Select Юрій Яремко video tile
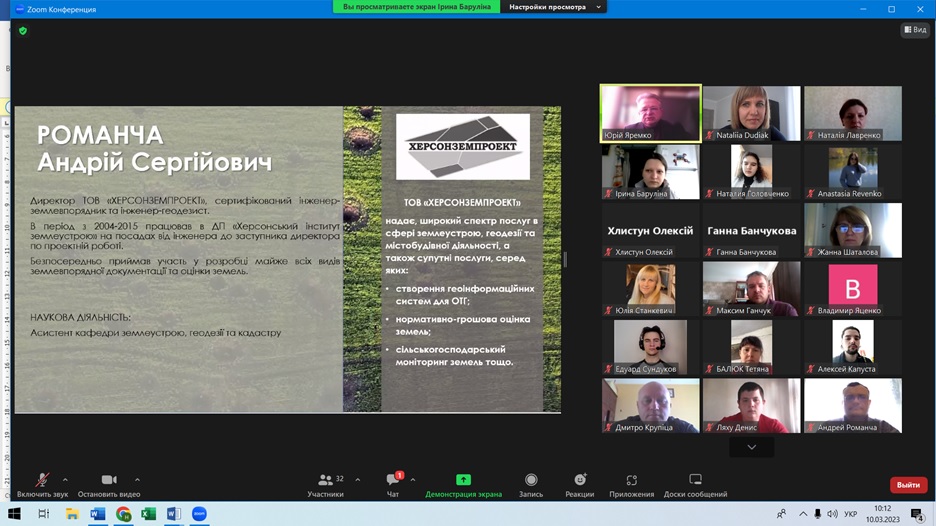The height and width of the screenshot is (526, 936). coord(651,113)
